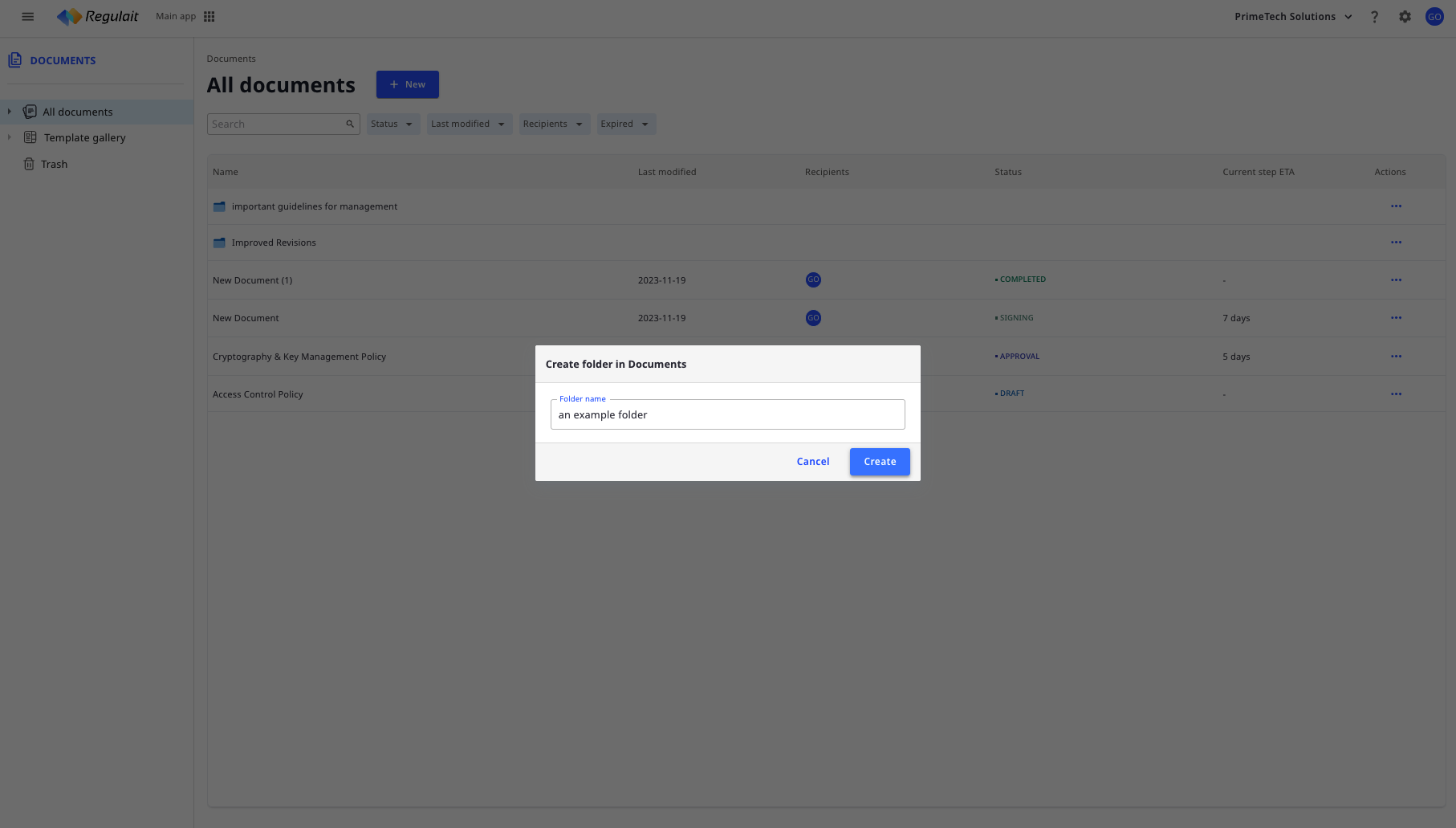Expand the All documents tree node

pos(10,112)
